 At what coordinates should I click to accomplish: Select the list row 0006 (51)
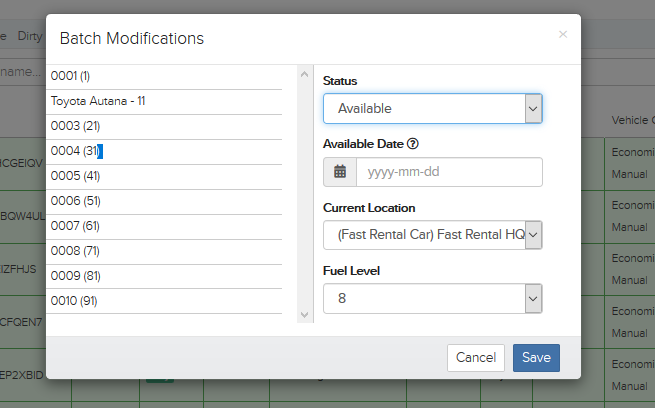[164, 202]
